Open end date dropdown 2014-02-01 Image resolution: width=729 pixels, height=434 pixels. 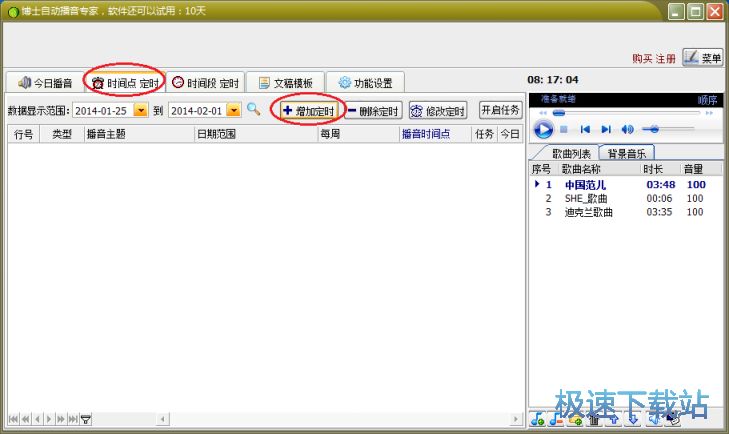234,110
